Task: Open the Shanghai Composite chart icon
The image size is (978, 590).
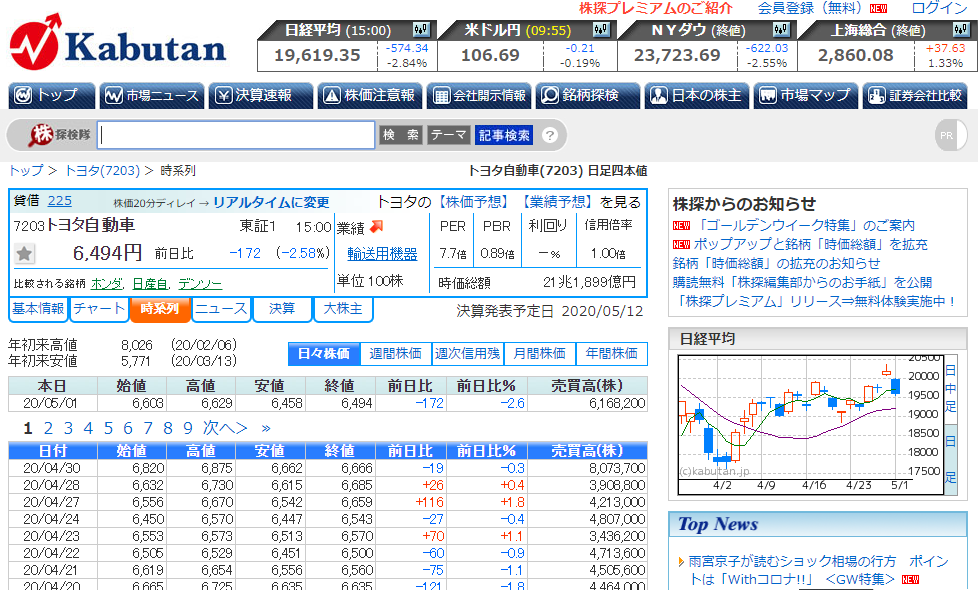Action: click(961, 29)
